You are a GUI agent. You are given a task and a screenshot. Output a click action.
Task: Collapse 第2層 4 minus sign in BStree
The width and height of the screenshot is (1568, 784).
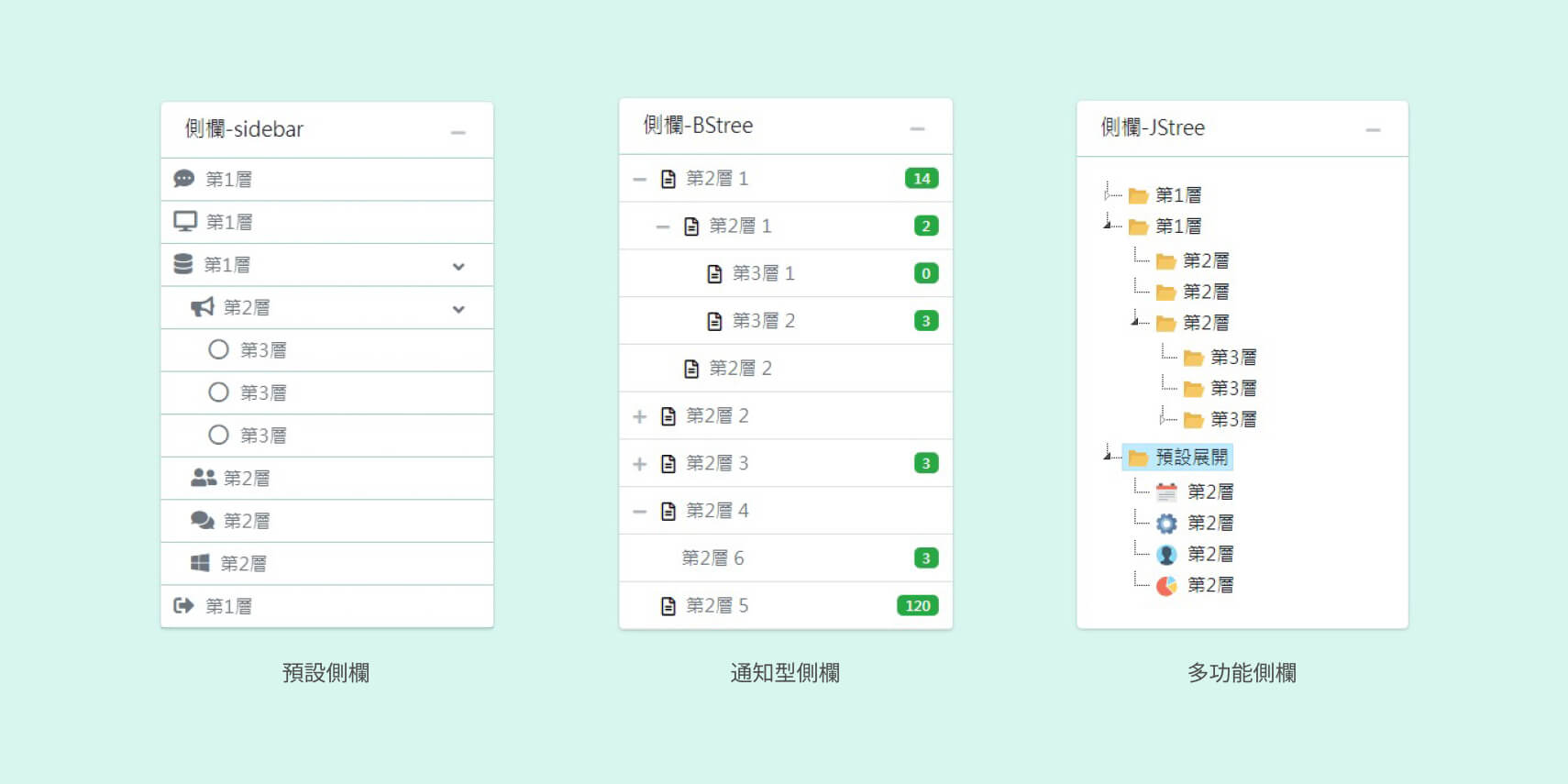(640, 511)
